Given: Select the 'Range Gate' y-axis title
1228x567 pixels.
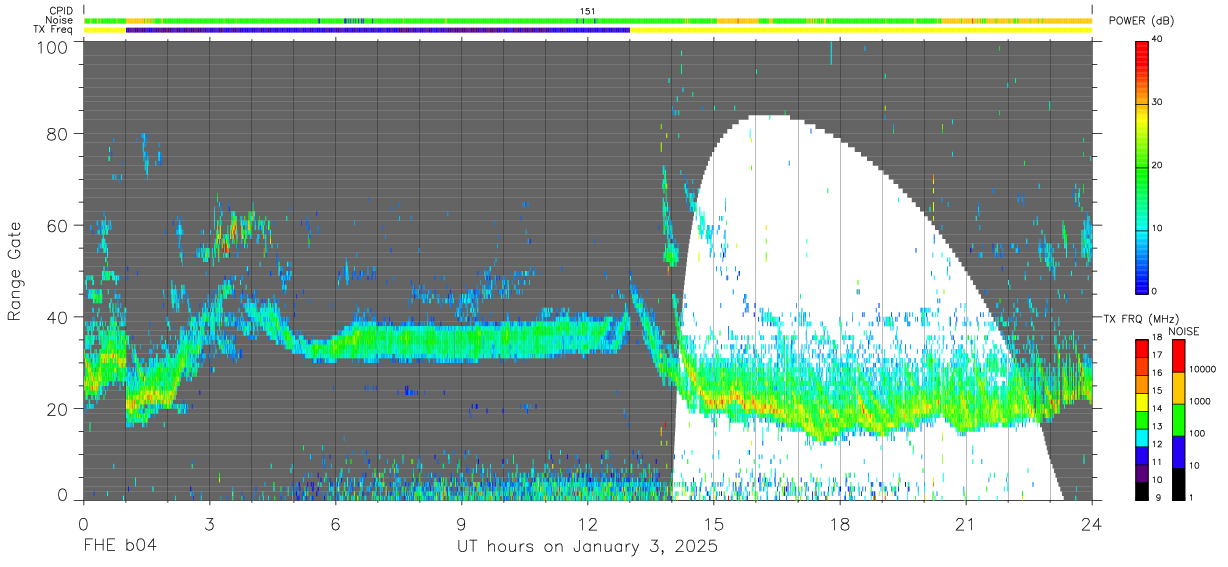Looking at the screenshot, I should point(15,272).
